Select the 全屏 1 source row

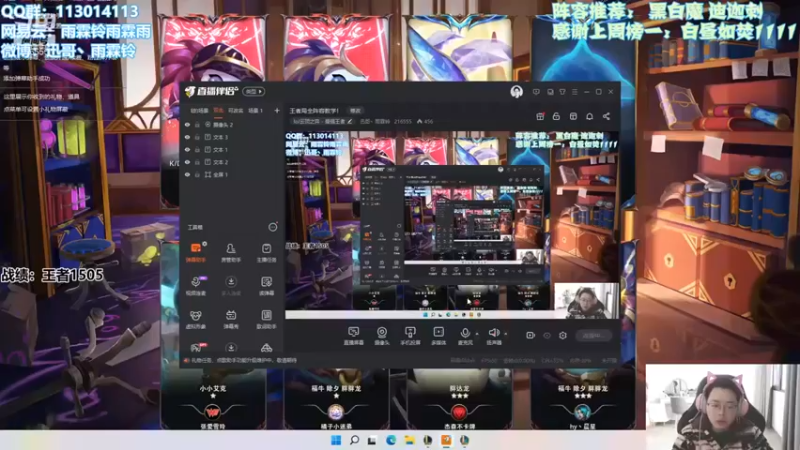pyautogui.click(x=232, y=174)
